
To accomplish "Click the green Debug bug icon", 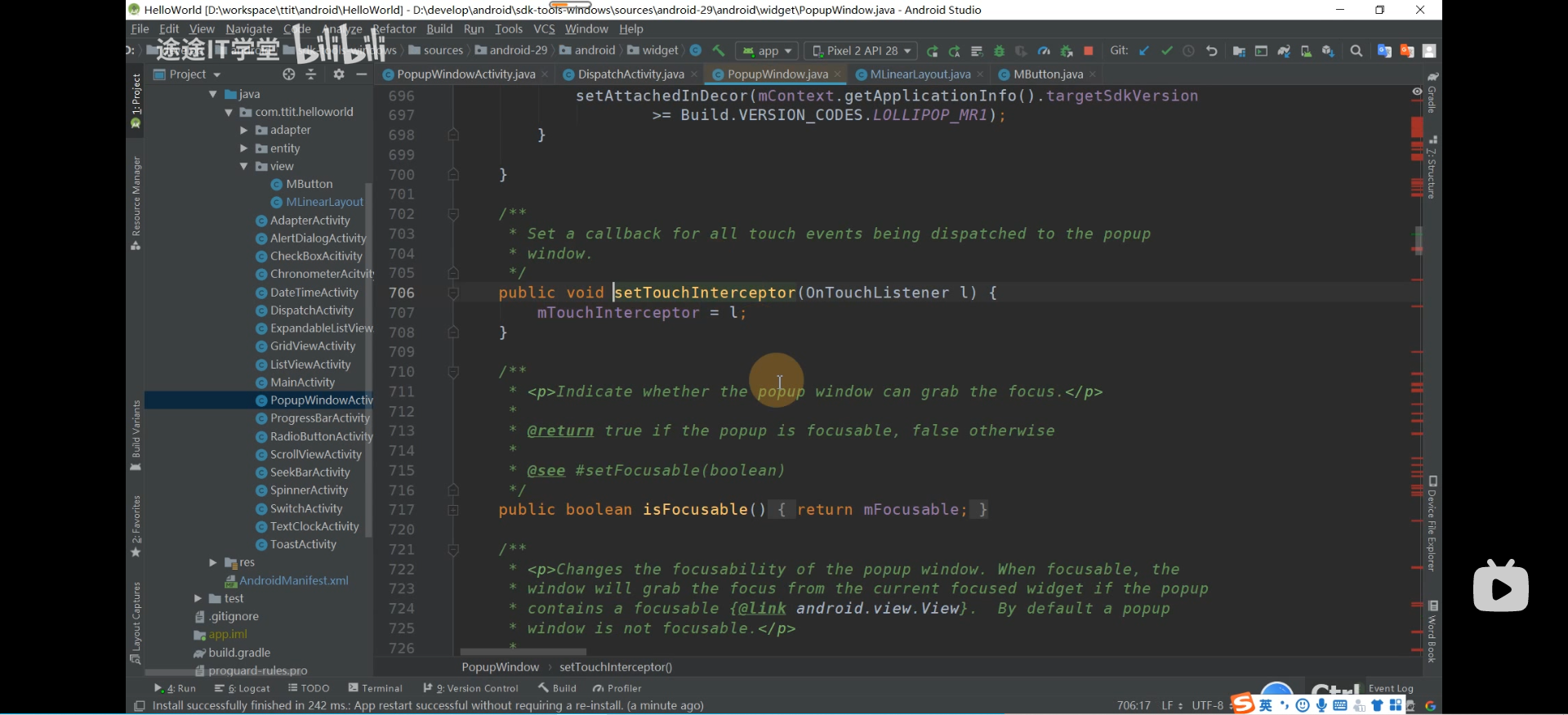I will 999,51.
